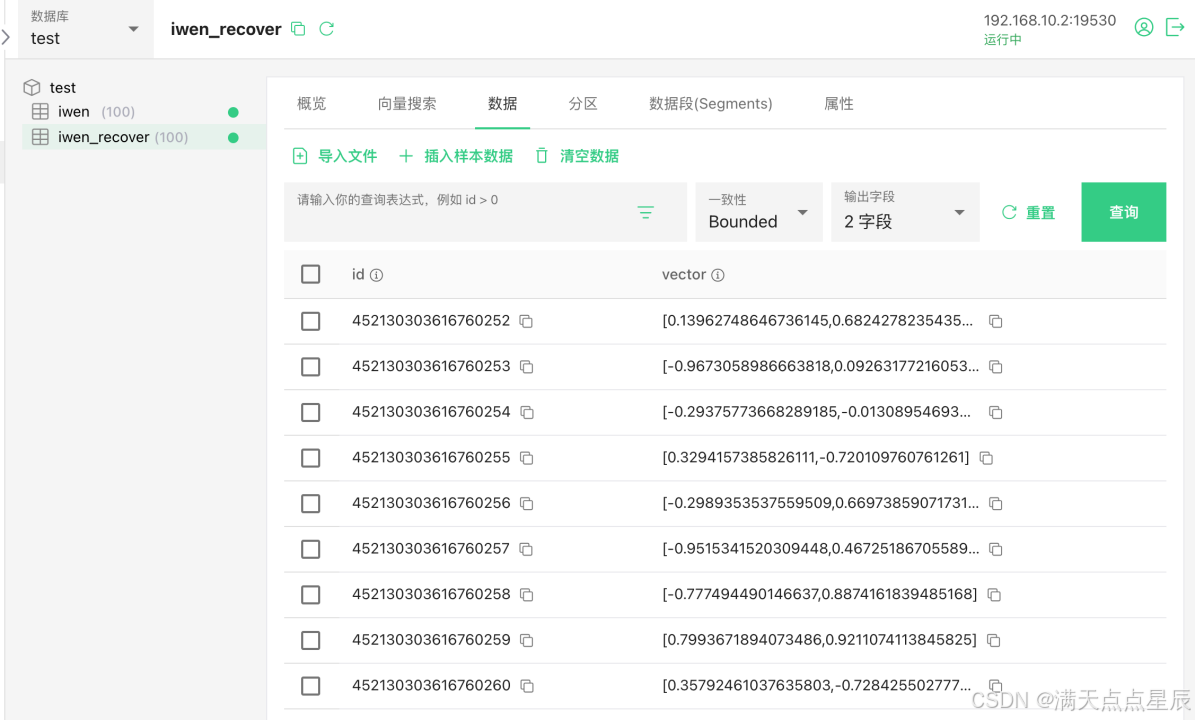Switch to the 概览 tab
This screenshot has height=720, width=1195.
coord(311,104)
